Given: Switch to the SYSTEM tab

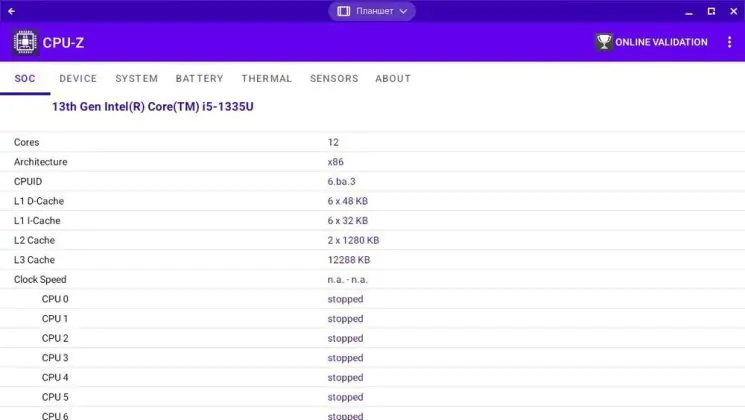Looking at the screenshot, I should point(136,78).
